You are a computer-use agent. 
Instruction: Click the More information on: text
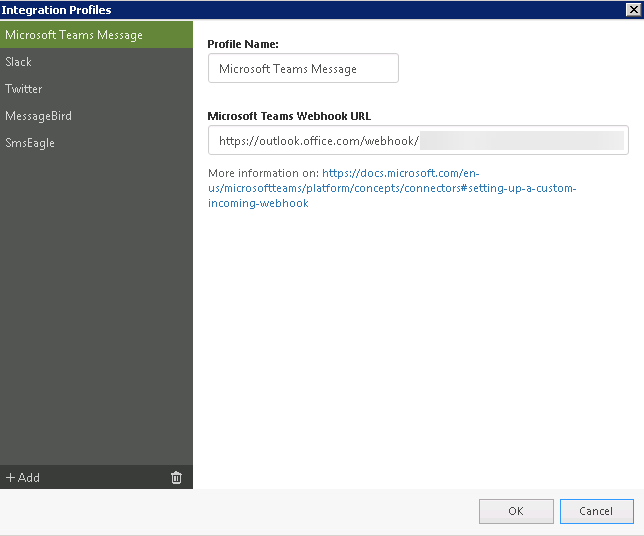point(263,173)
